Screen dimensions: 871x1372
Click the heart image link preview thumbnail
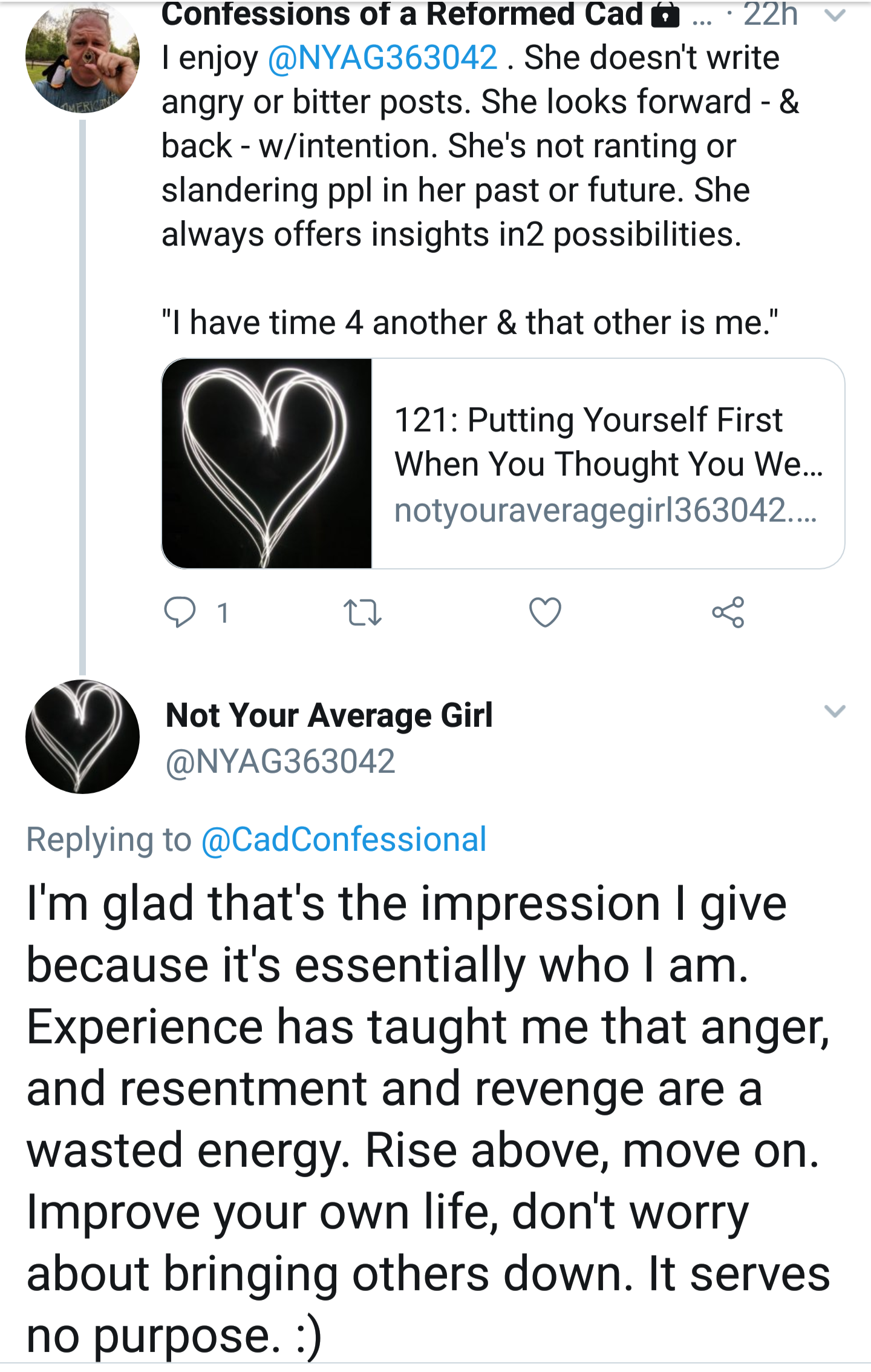coord(267,464)
